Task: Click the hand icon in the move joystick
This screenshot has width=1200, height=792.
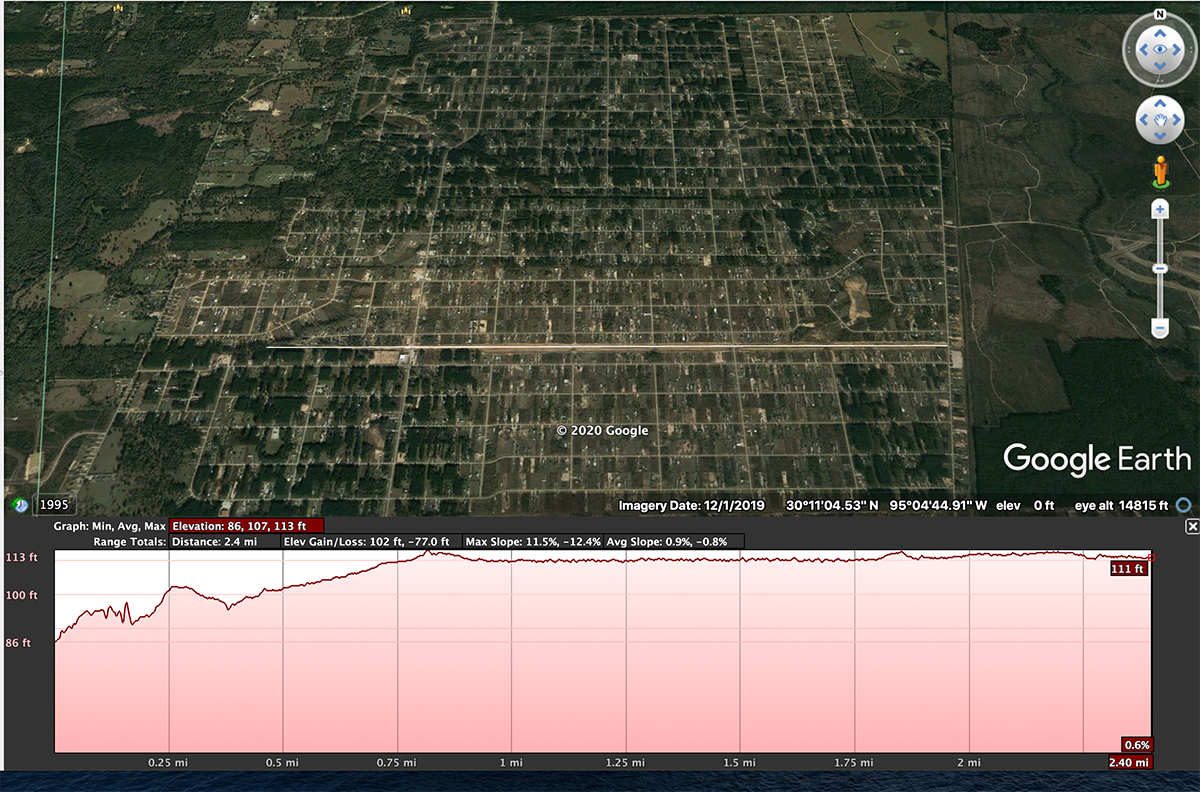Action: click(1160, 121)
